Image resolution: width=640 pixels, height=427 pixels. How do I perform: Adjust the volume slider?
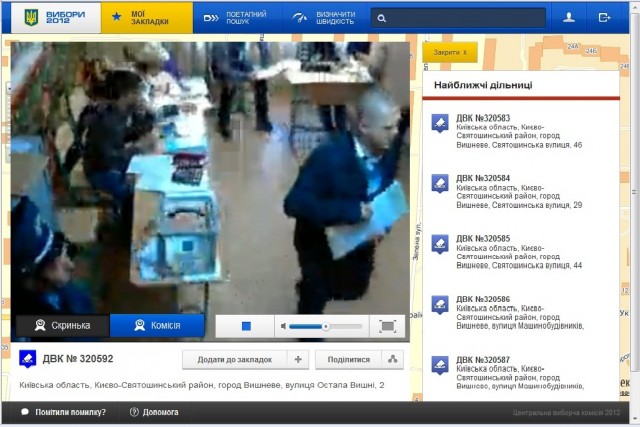coord(325,326)
